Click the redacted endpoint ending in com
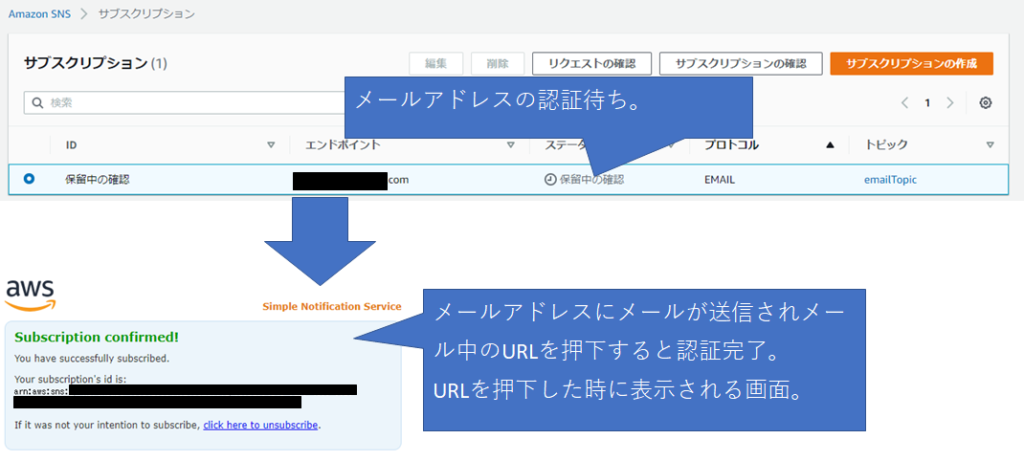 [351, 180]
